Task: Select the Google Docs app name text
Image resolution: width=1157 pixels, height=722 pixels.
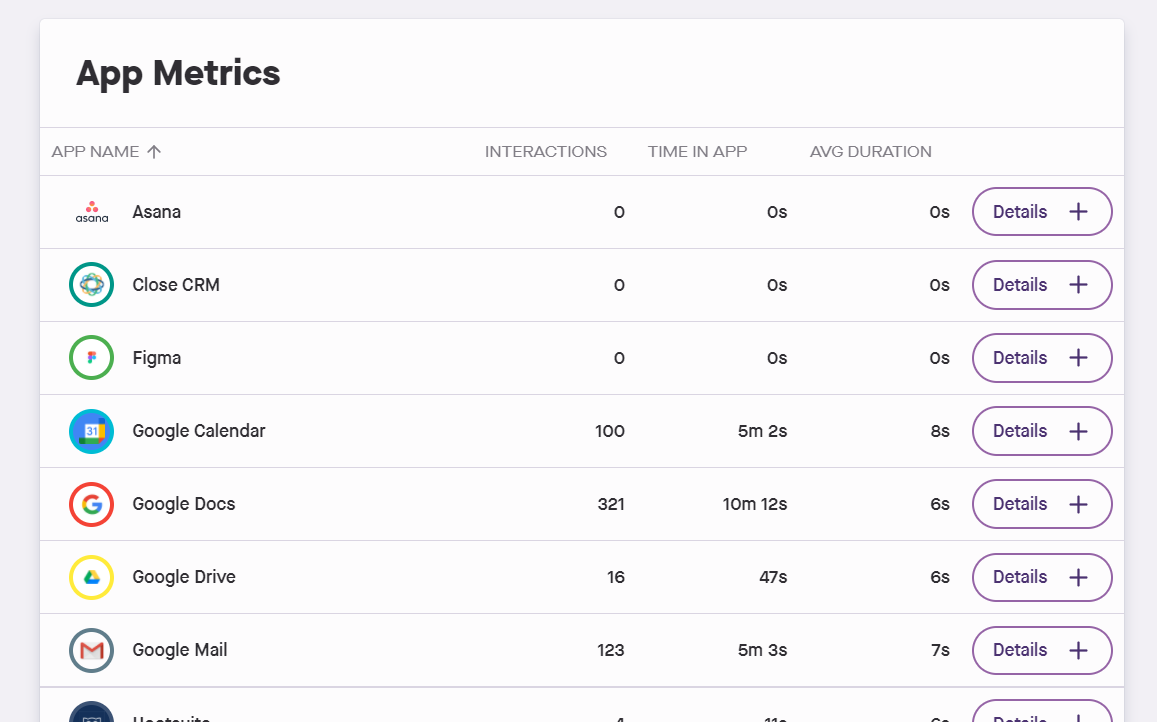Action: pos(184,504)
